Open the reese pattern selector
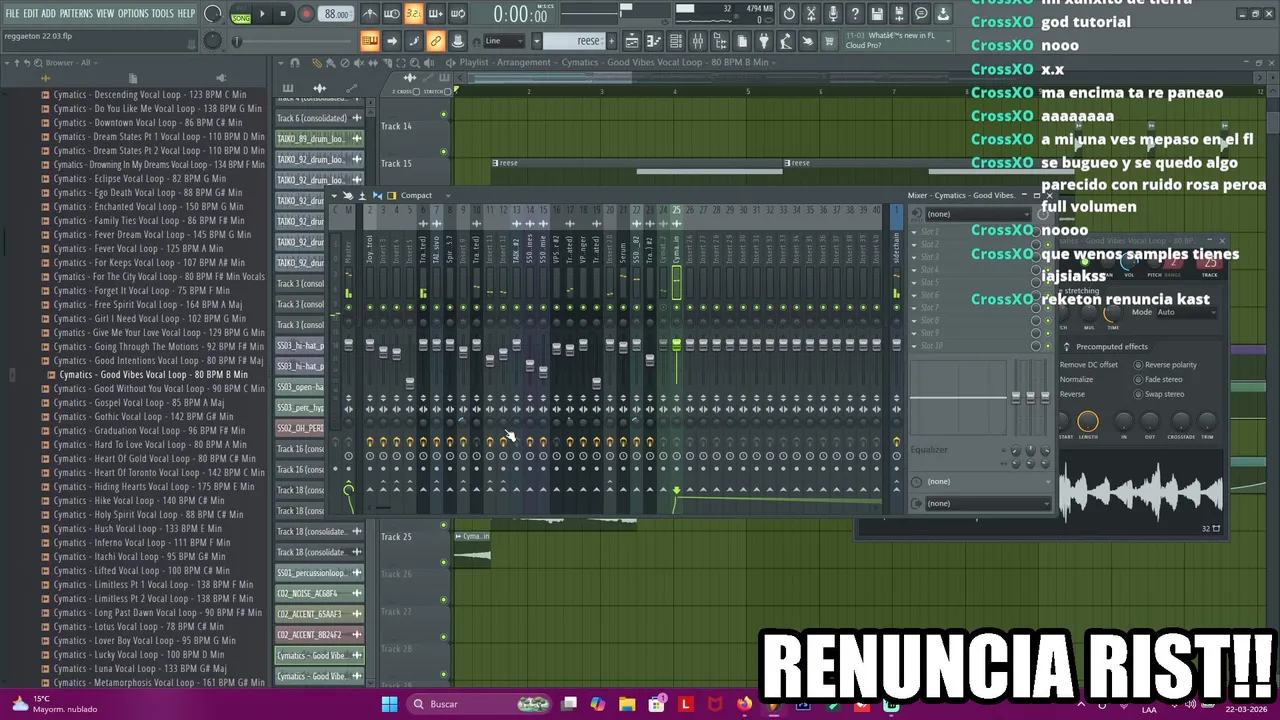1280x720 pixels. pos(575,41)
